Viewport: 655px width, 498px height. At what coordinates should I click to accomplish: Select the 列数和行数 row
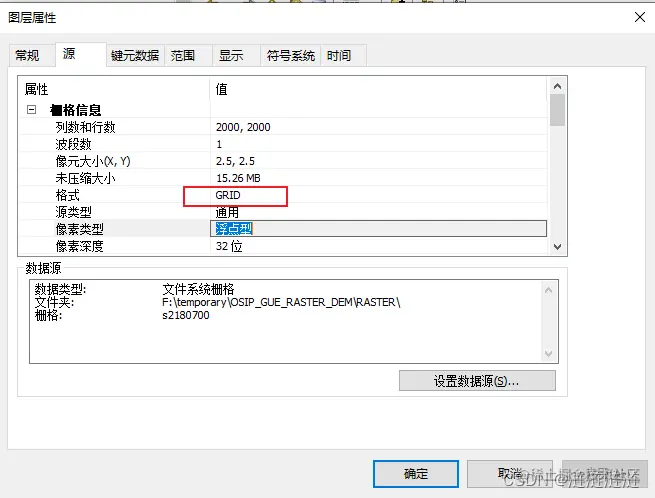pos(283,127)
